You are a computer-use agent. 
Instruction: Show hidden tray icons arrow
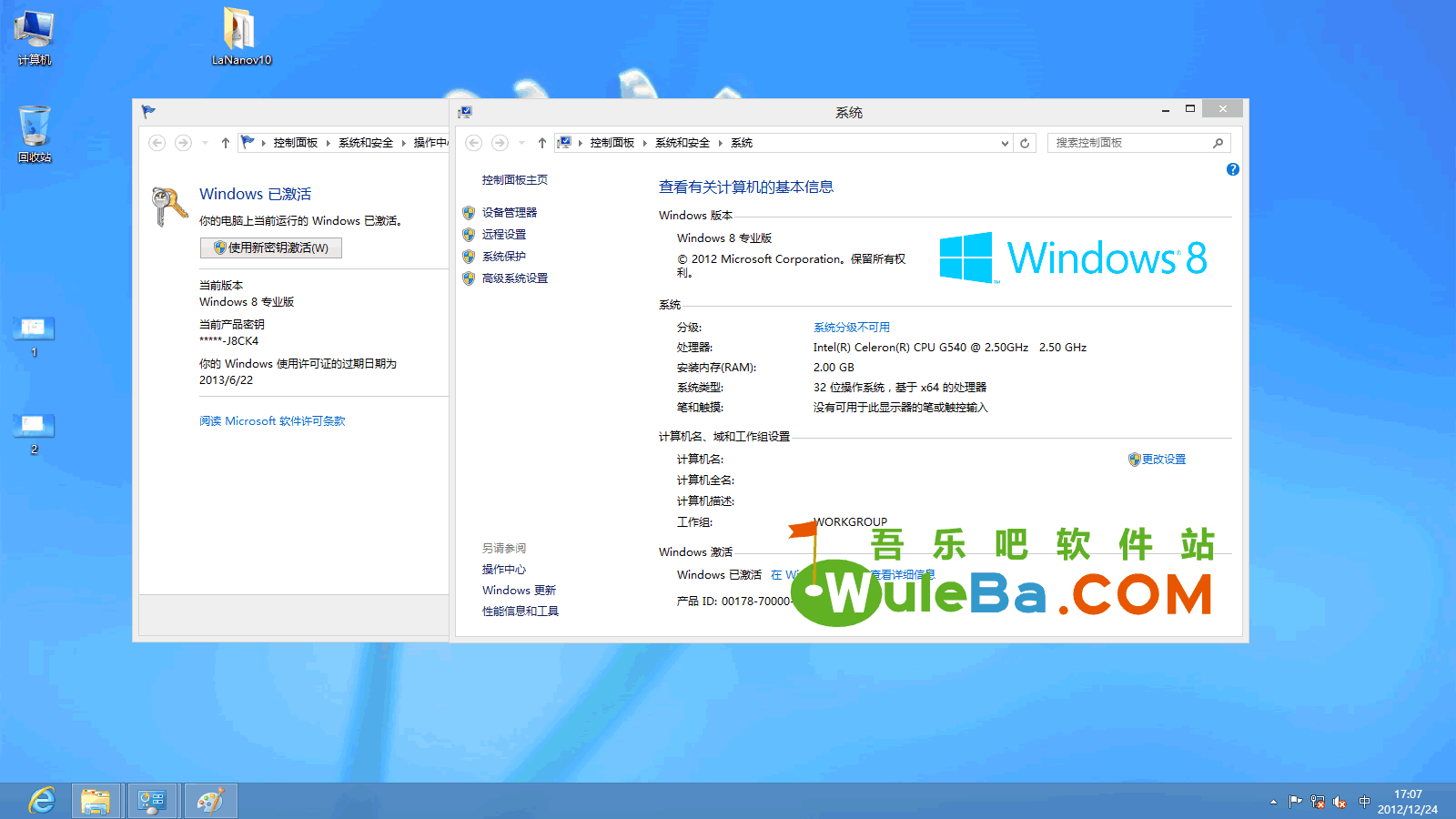(1273, 802)
